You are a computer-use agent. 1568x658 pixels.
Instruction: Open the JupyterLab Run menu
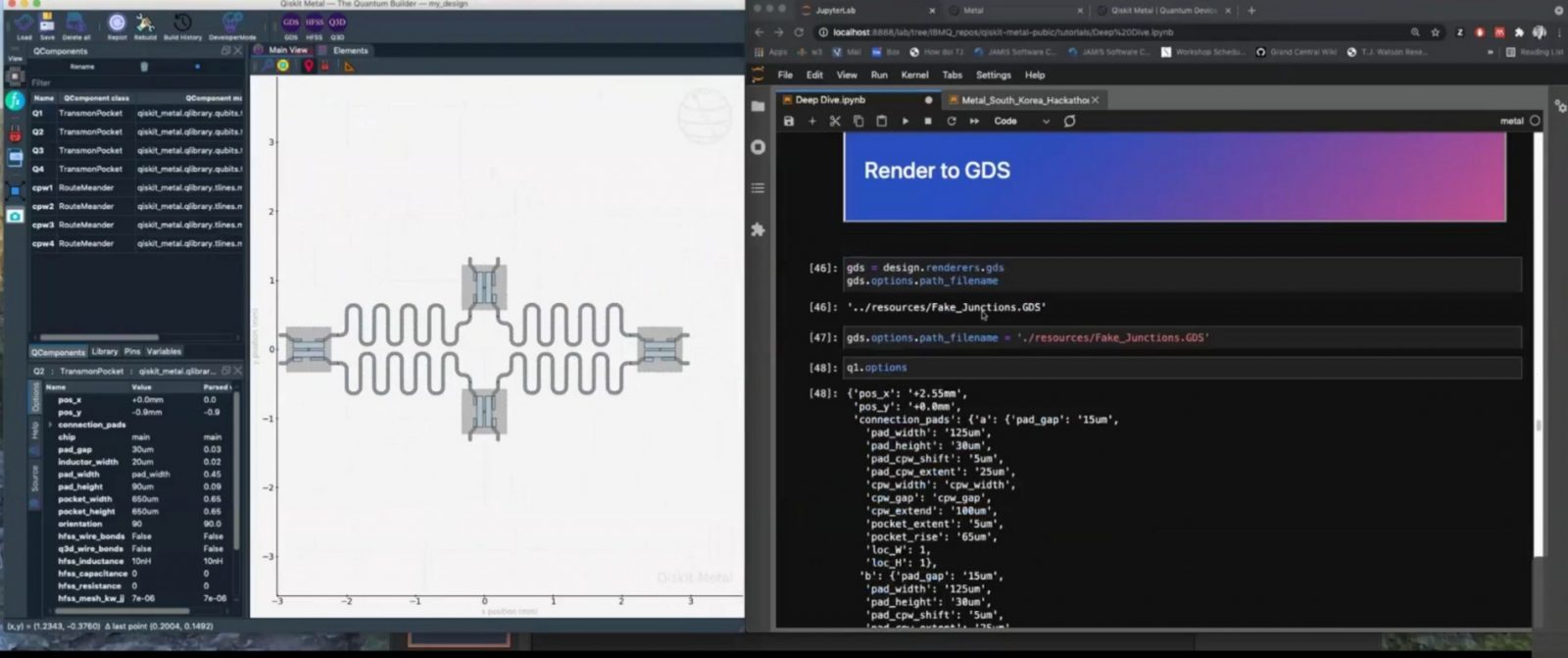[879, 75]
